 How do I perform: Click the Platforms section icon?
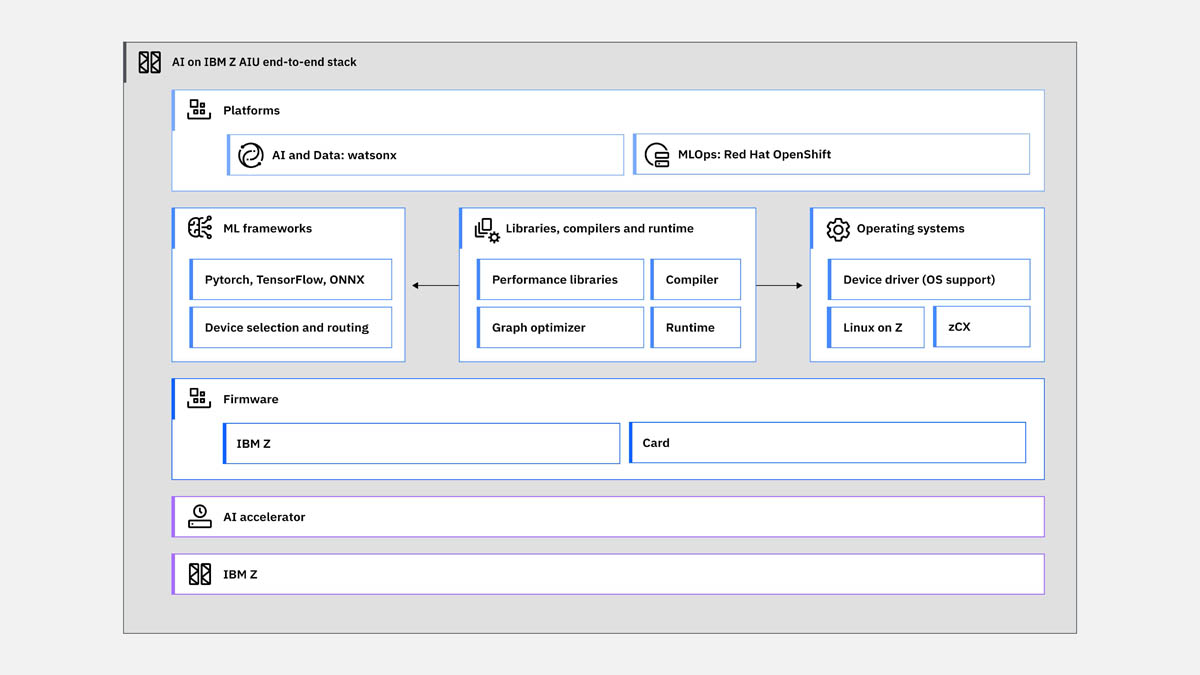coord(199,110)
